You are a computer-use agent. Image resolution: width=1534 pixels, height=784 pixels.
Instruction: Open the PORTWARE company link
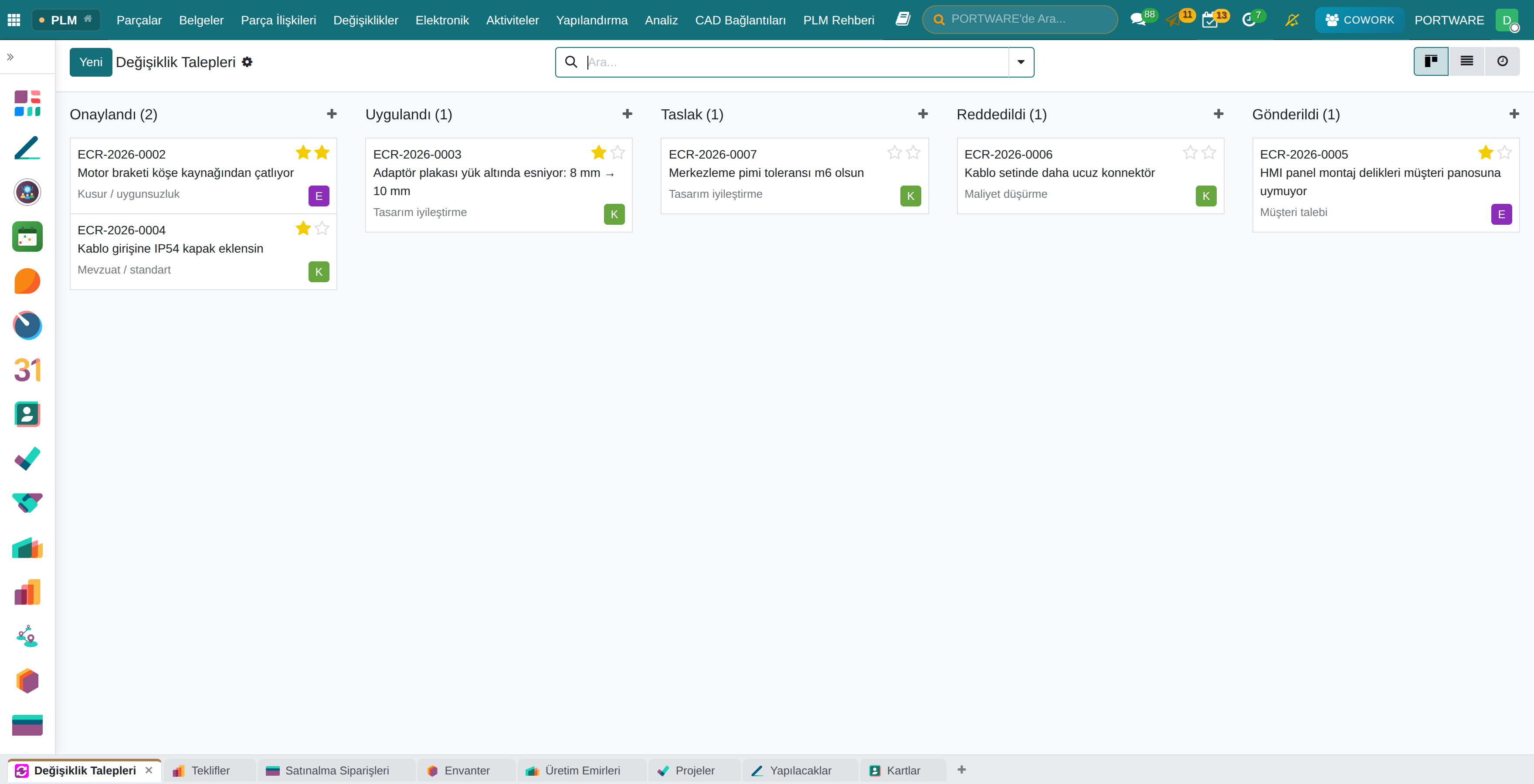click(1449, 20)
